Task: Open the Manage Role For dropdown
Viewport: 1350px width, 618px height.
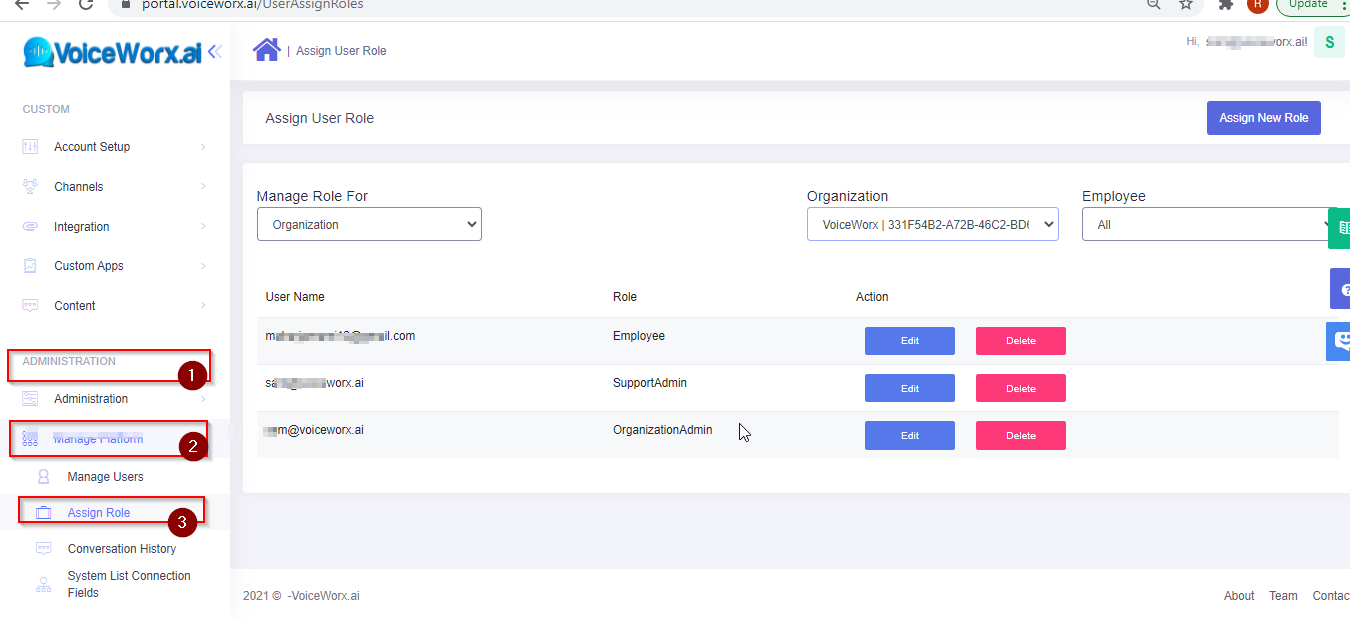Action: click(x=369, y=225)
